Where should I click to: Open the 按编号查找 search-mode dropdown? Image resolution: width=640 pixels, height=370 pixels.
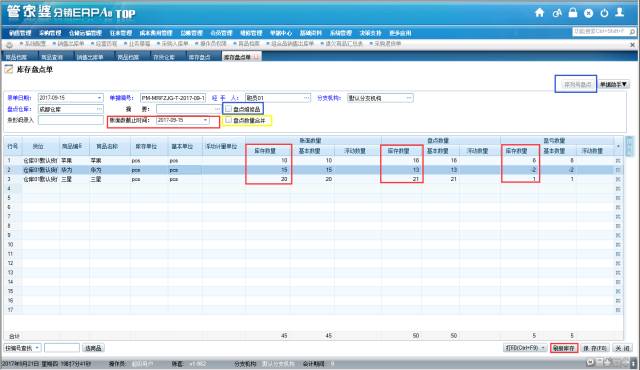[37, 348]
